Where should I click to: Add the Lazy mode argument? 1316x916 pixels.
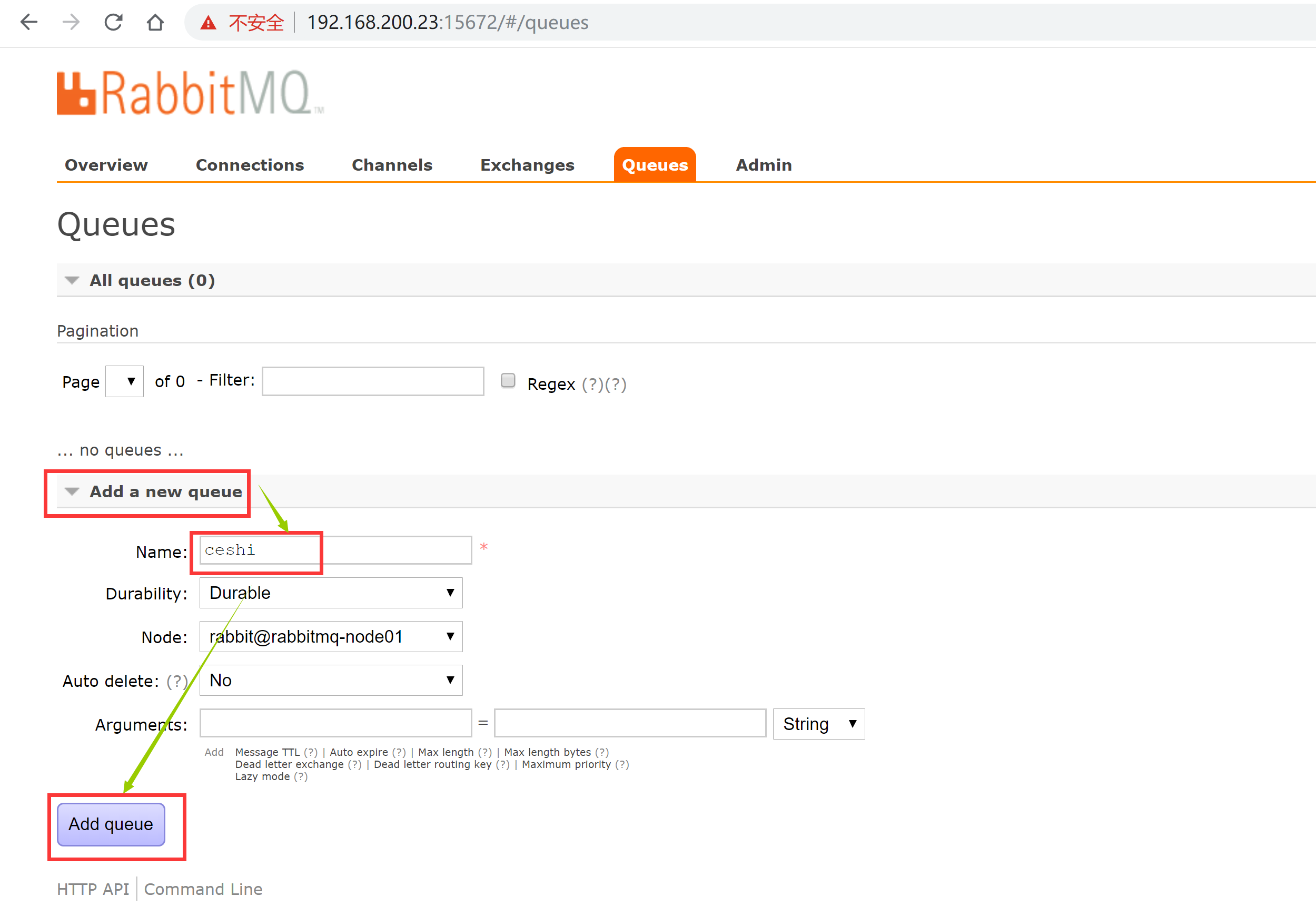(x=262, y=777)
